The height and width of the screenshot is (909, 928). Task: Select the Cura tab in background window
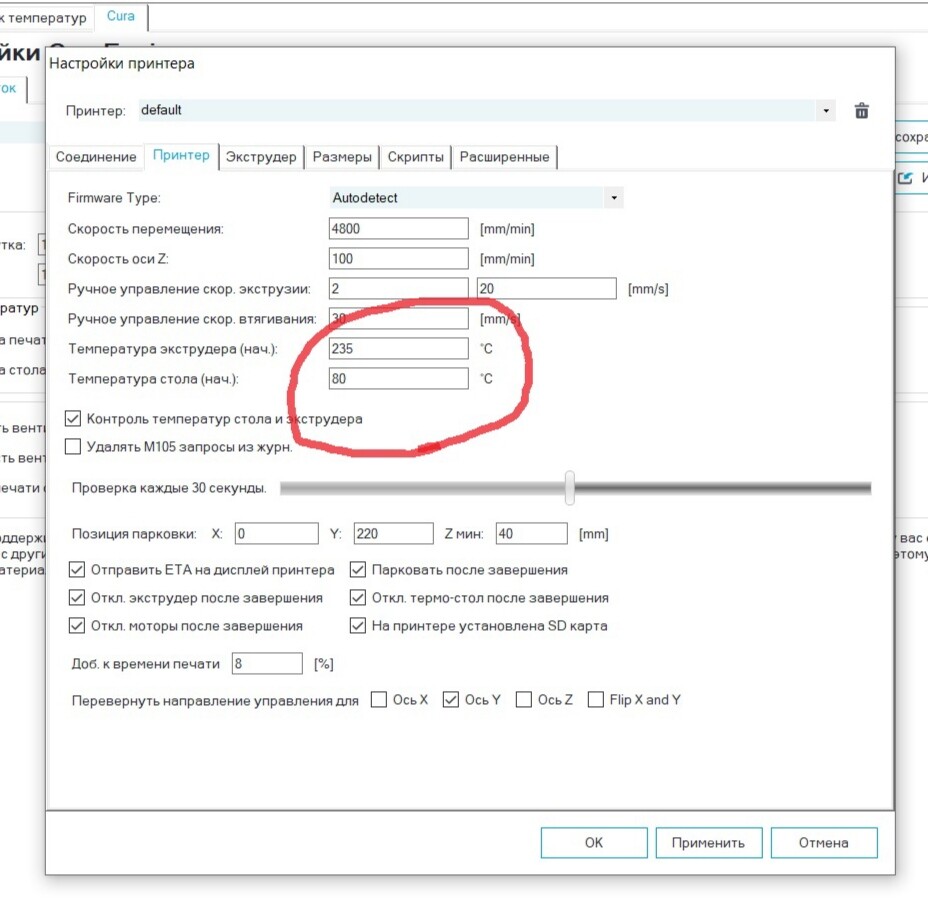click(x=121, y=17)
